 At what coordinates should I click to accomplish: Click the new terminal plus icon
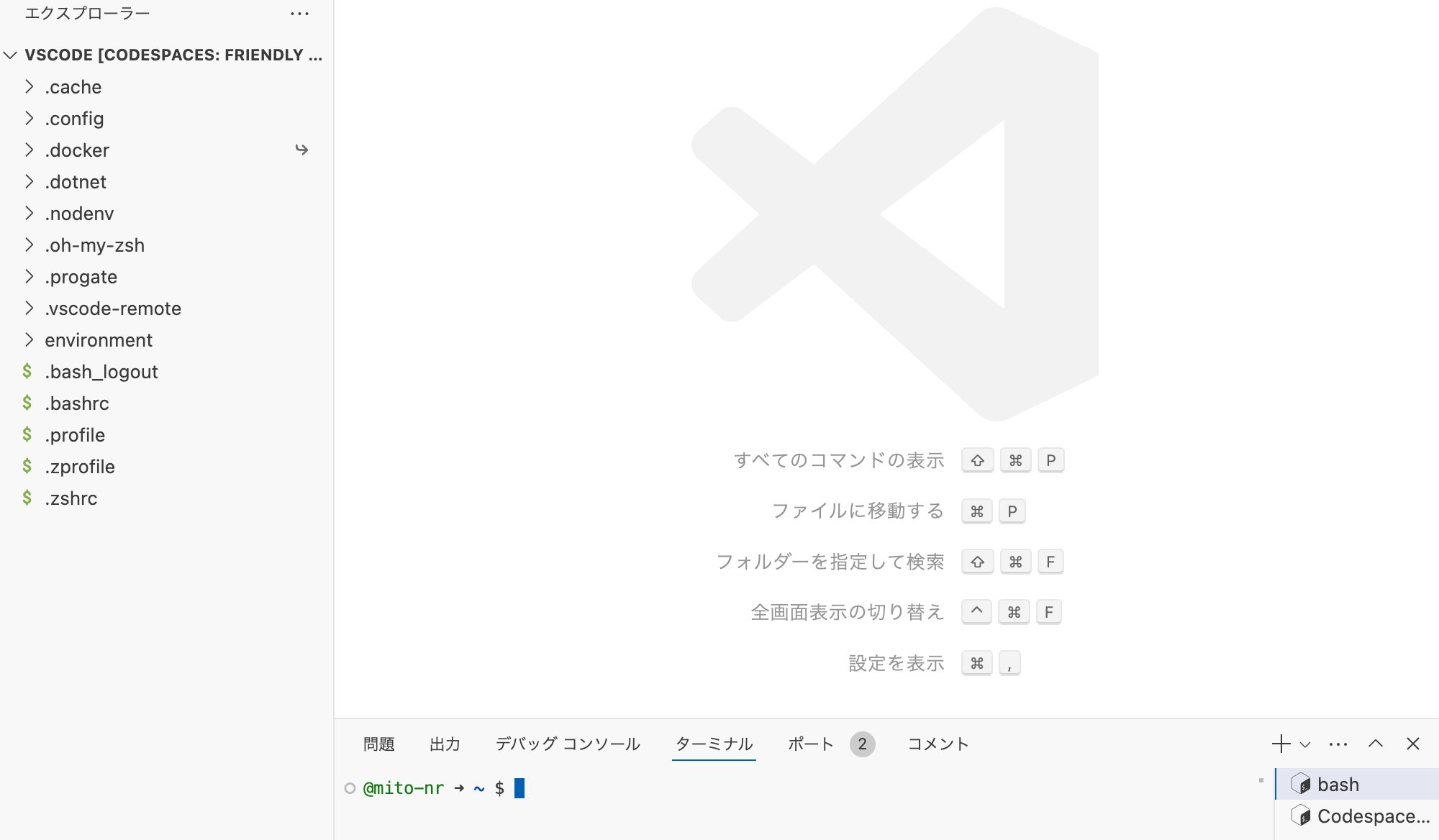(x=1281, y=744)
